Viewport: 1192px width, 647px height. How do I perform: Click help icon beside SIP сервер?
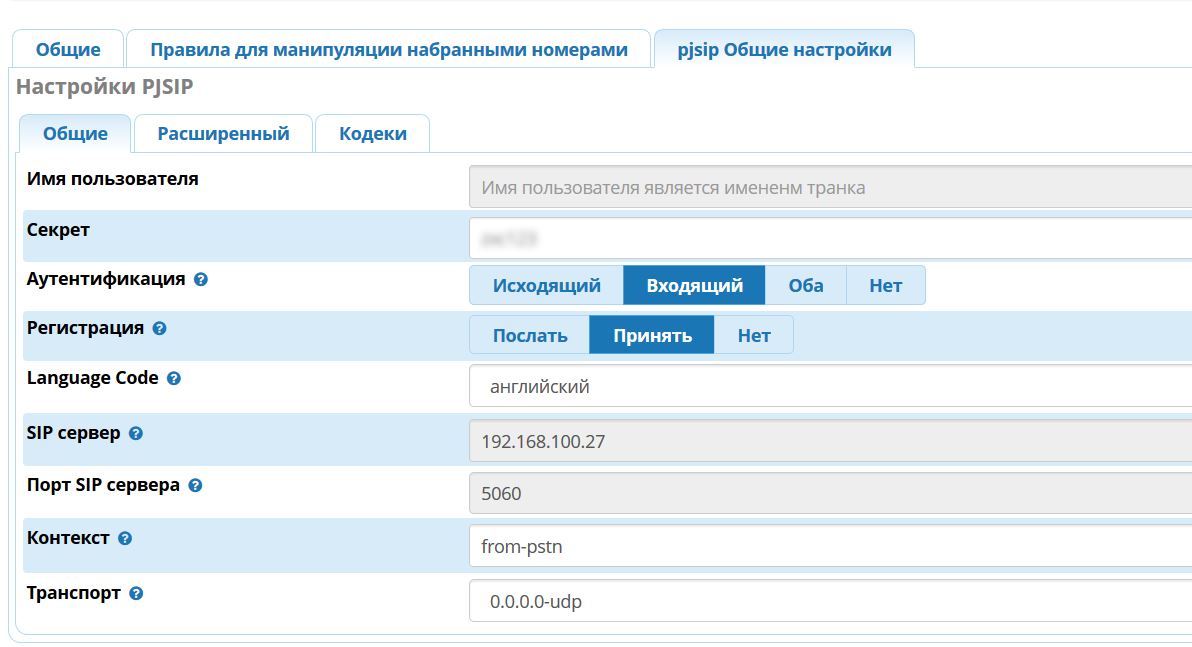coord(136,434)
